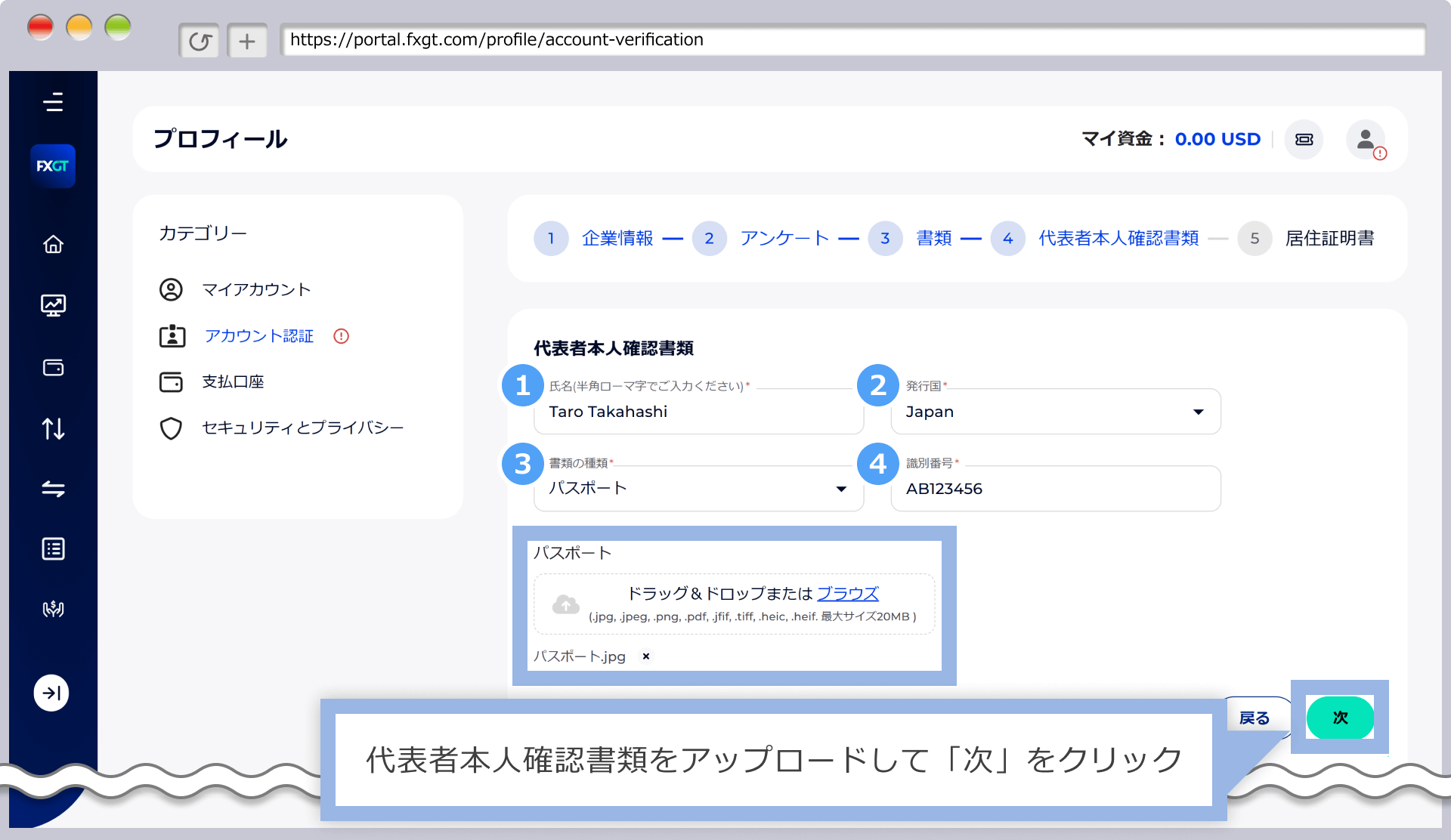The width and height of the screenshot is (1451, 840).
Task: Open the wallet icon in the sidebar
Action: point(53,368)
